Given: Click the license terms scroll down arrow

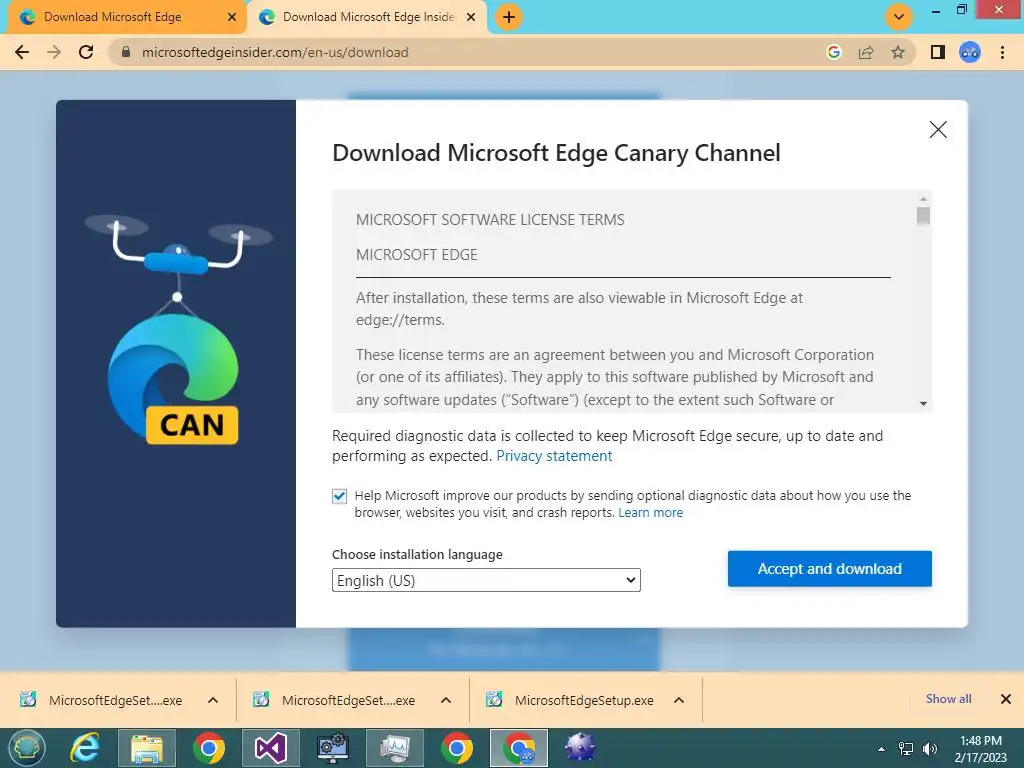Looking at the screenshot, I should coord(923,404).
